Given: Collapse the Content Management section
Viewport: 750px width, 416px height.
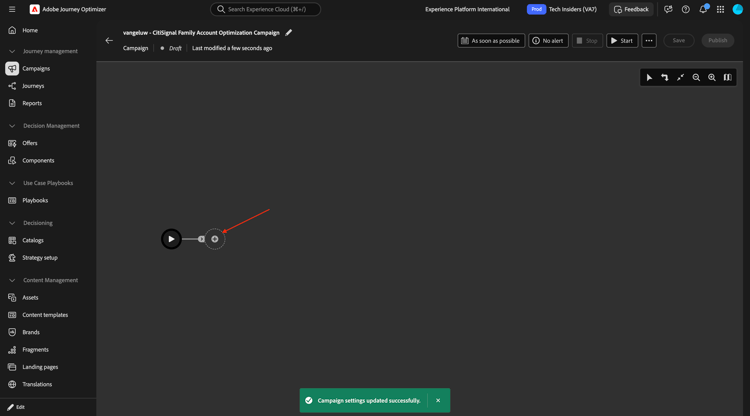Looking at the screenshot, I should 12,280.
